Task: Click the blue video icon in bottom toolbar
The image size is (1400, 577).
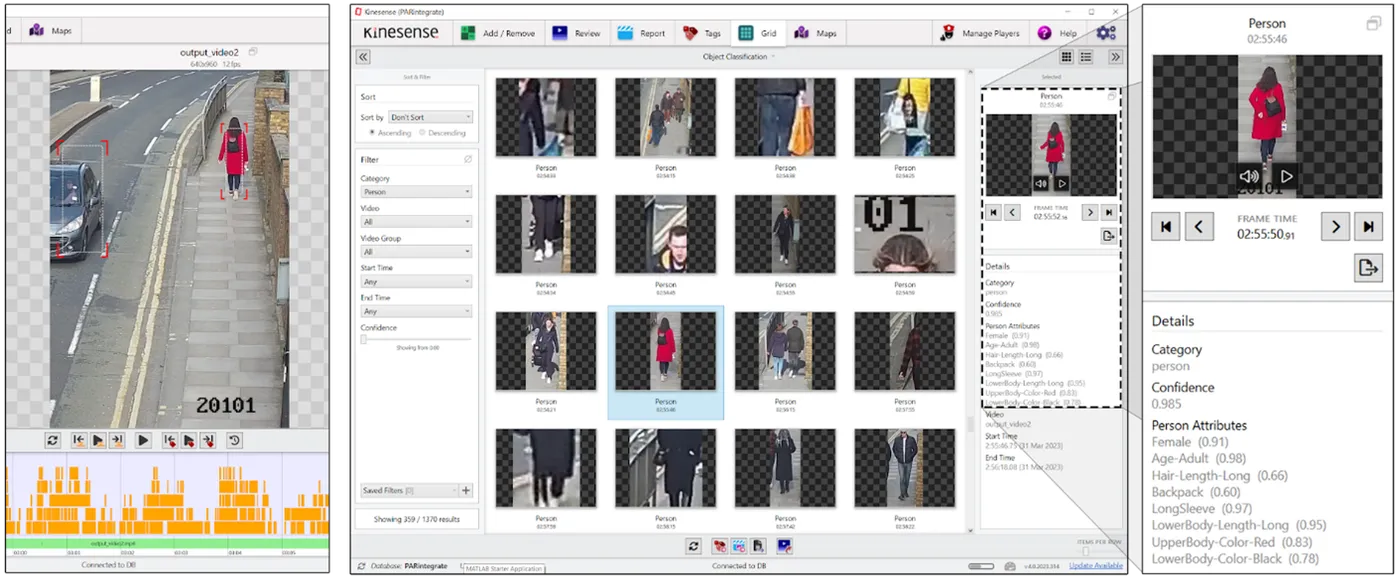Action: tap(785, 546)
